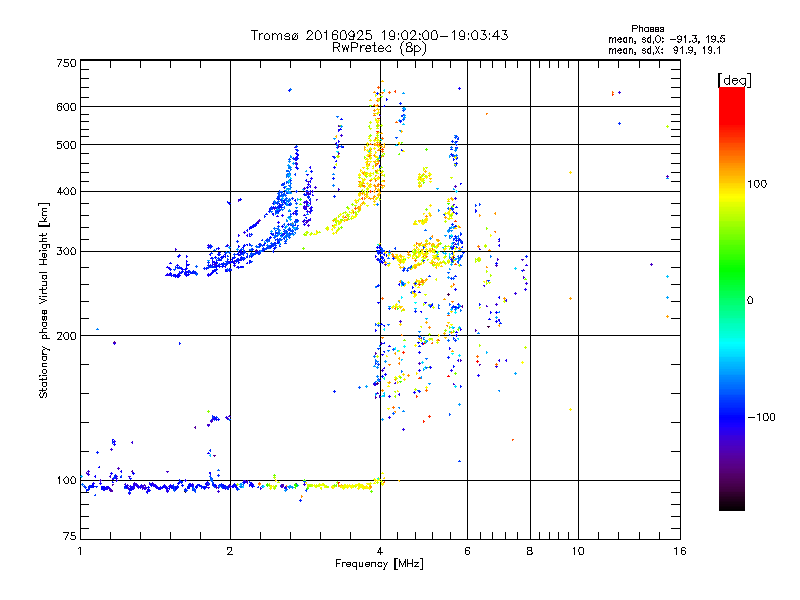
Task: Click the '[deg]' colorbar unit label
Action: (x=734, y=80)
